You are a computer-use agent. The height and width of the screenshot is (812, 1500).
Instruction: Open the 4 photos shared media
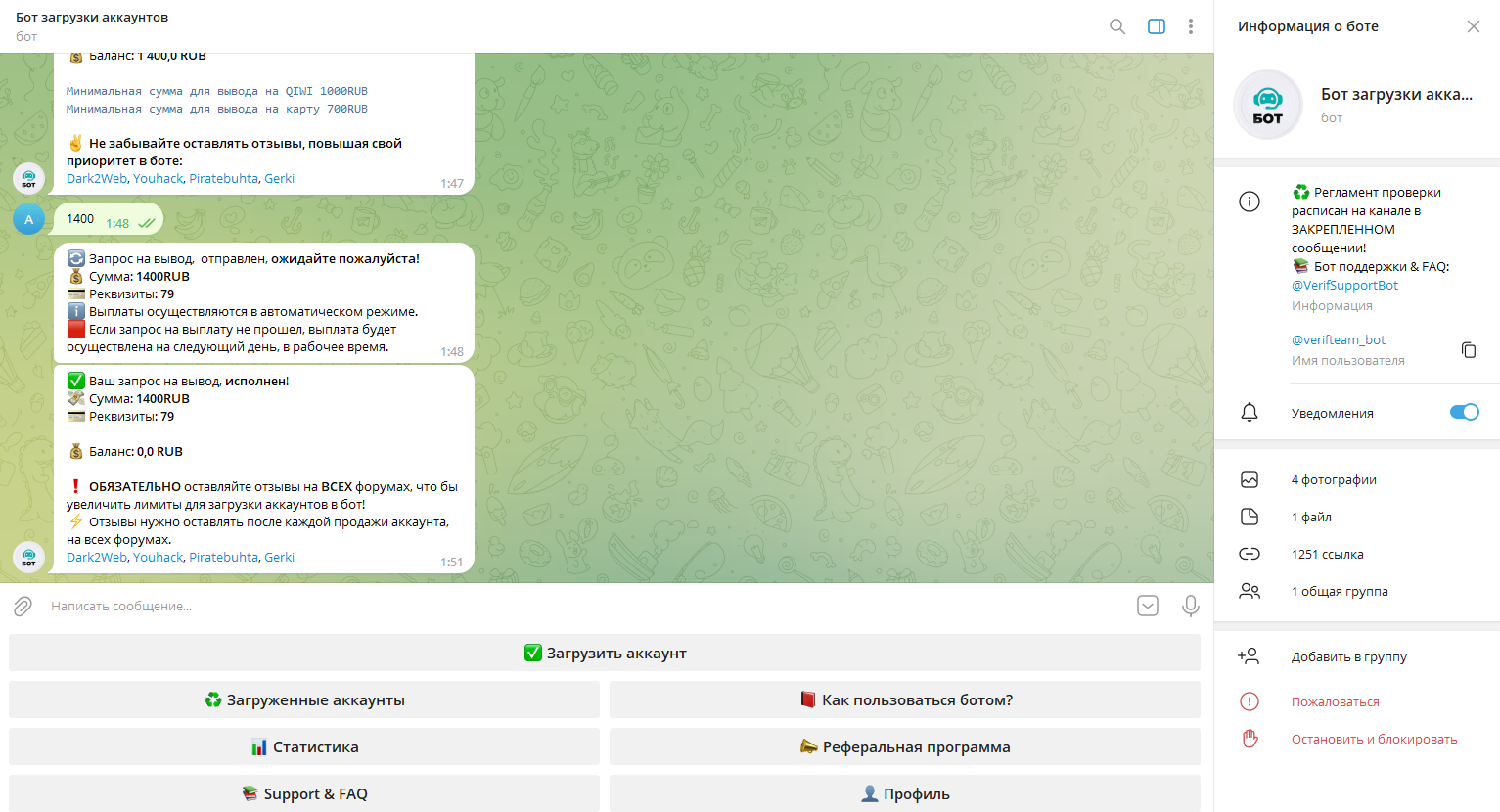click(x=1334, y=480)
